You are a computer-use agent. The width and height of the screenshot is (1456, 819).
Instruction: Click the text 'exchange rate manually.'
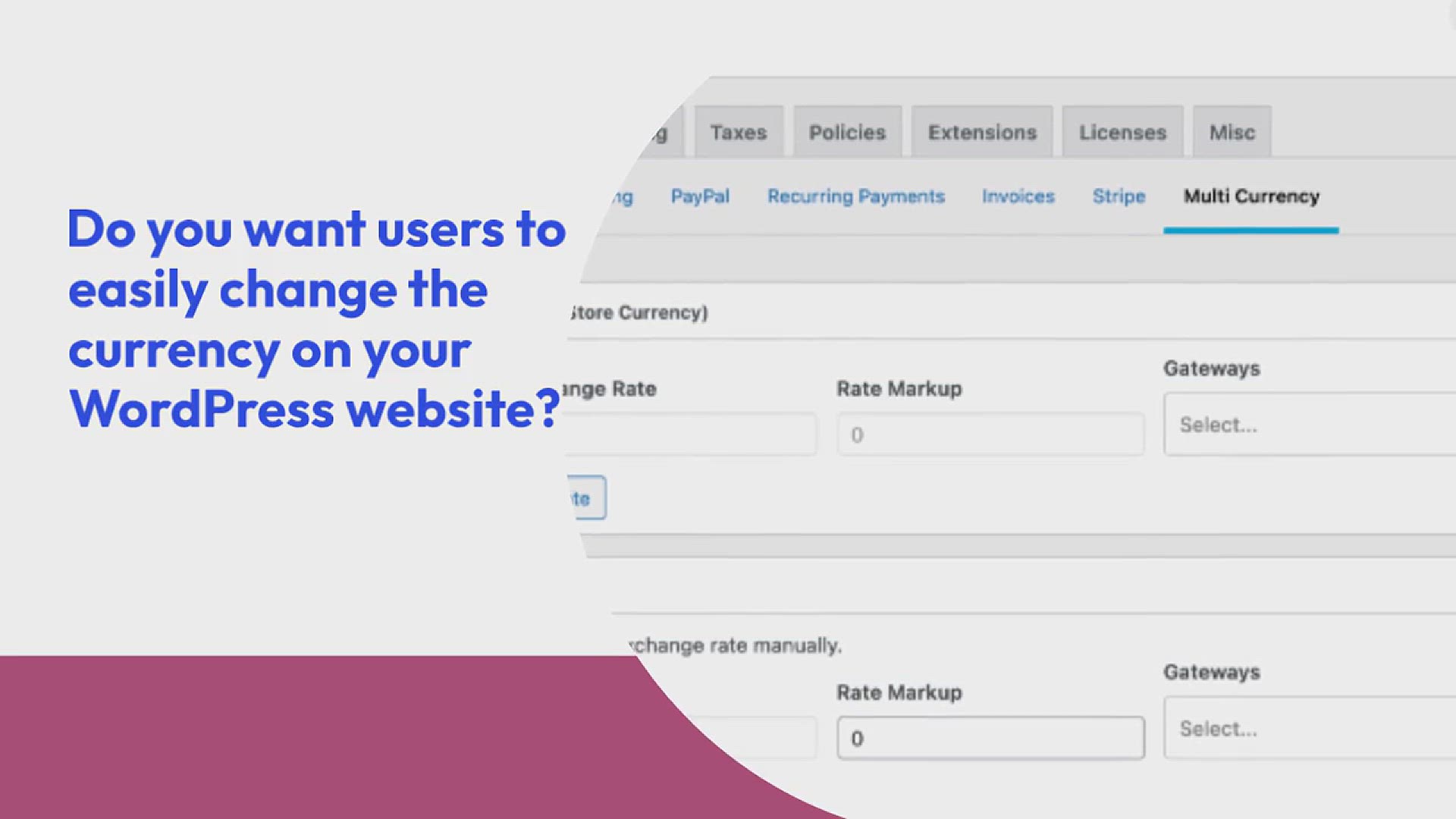[736, 645]
